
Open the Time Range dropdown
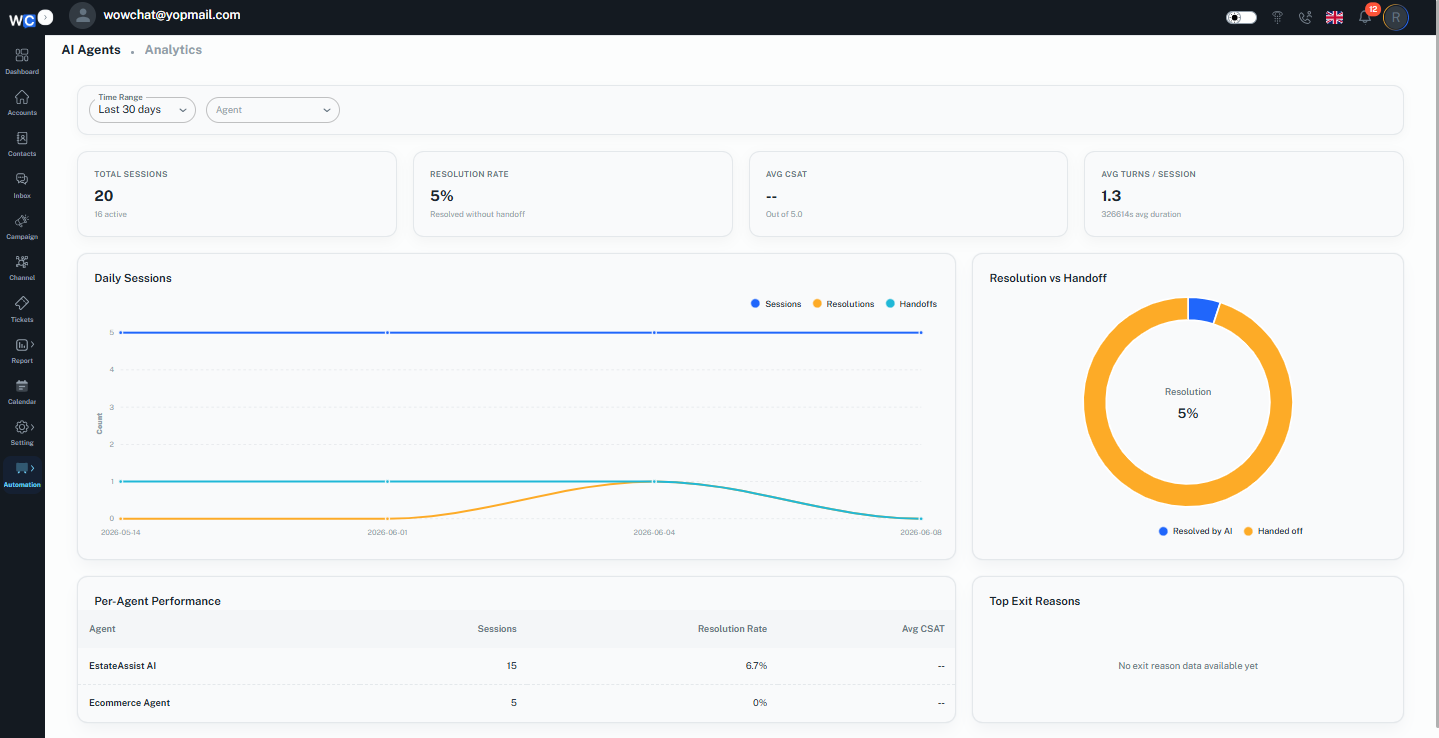tap(143, 110)
